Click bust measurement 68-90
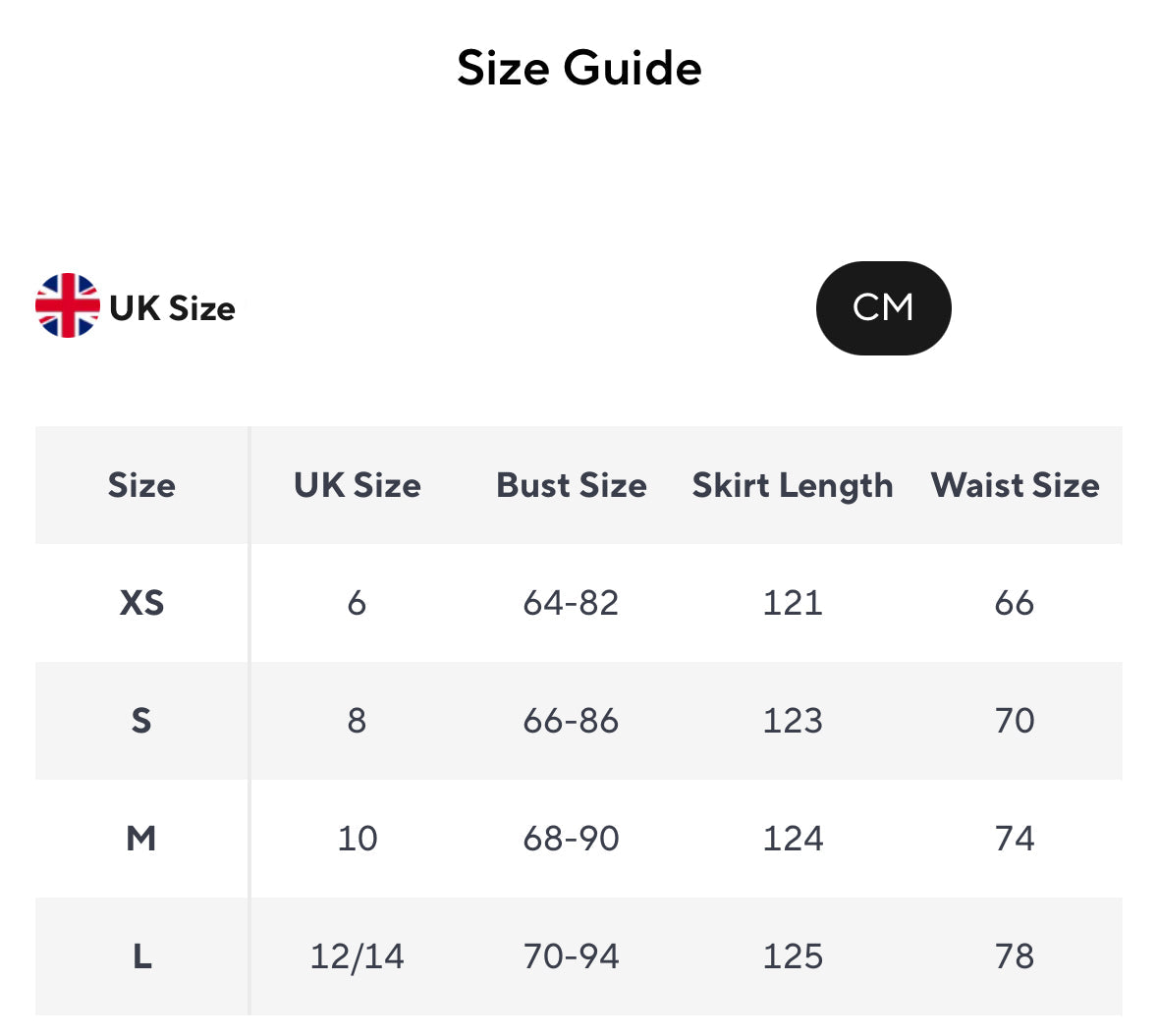The height and width of the screenshot is (1036, 1158). pos(571,839)
